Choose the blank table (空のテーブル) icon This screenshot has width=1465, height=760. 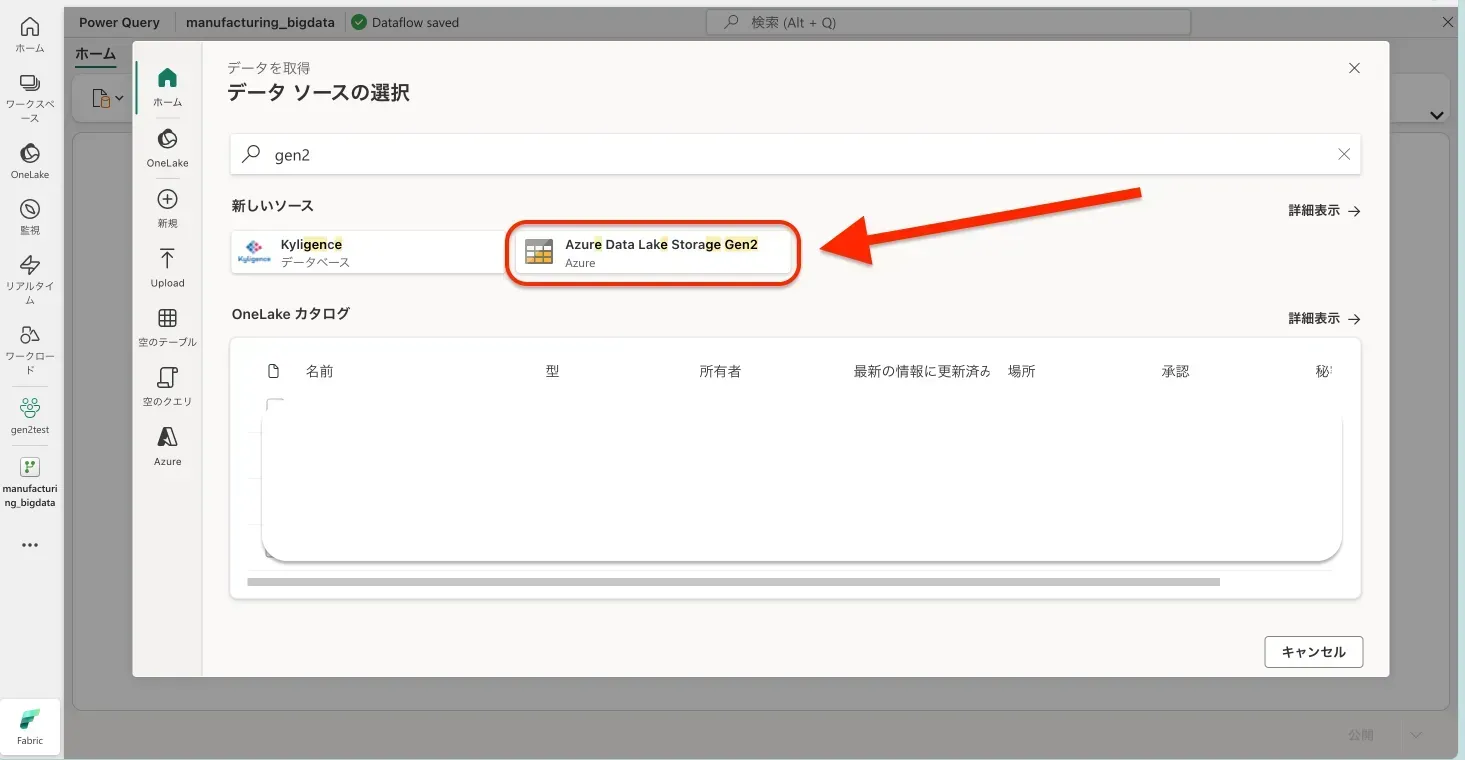click(x=167, y=326)
